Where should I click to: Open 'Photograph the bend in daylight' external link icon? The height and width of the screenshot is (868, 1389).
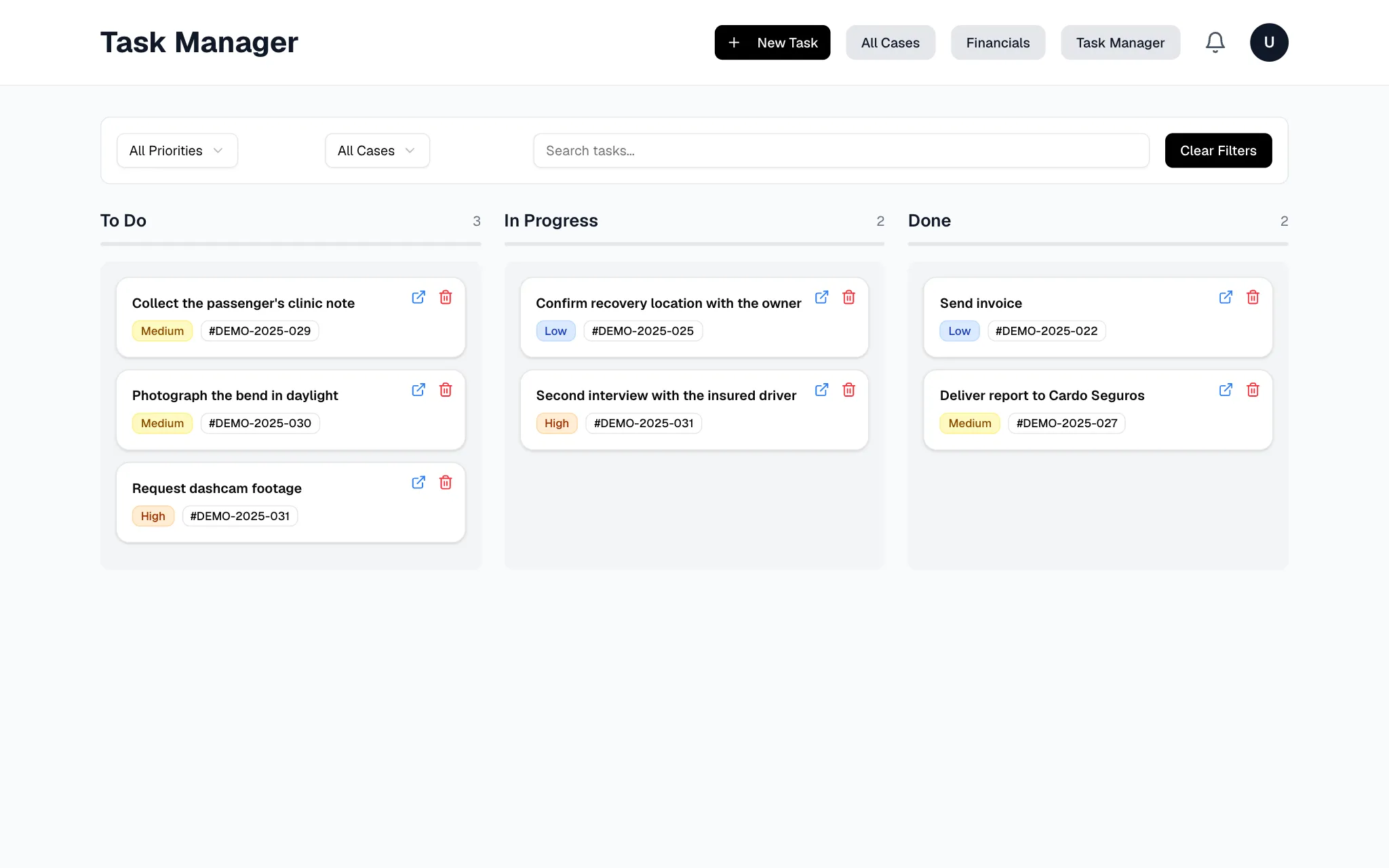click(418, 390)
